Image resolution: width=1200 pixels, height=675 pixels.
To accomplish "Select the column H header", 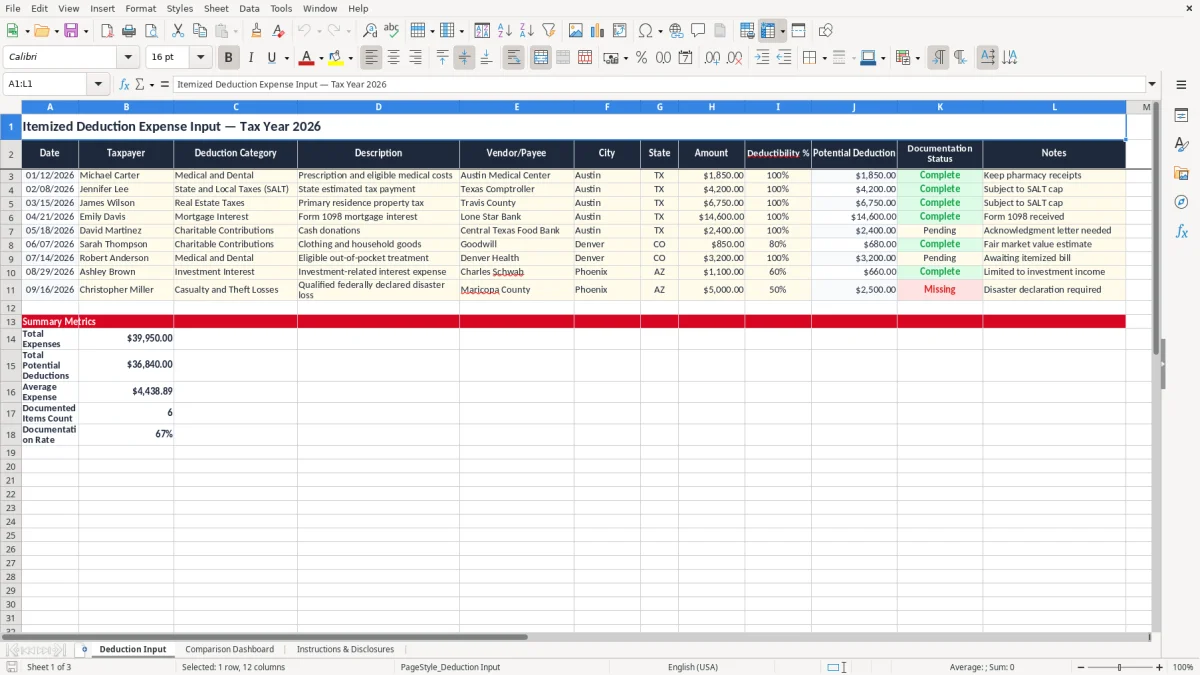I will click(x=711, y=107).
